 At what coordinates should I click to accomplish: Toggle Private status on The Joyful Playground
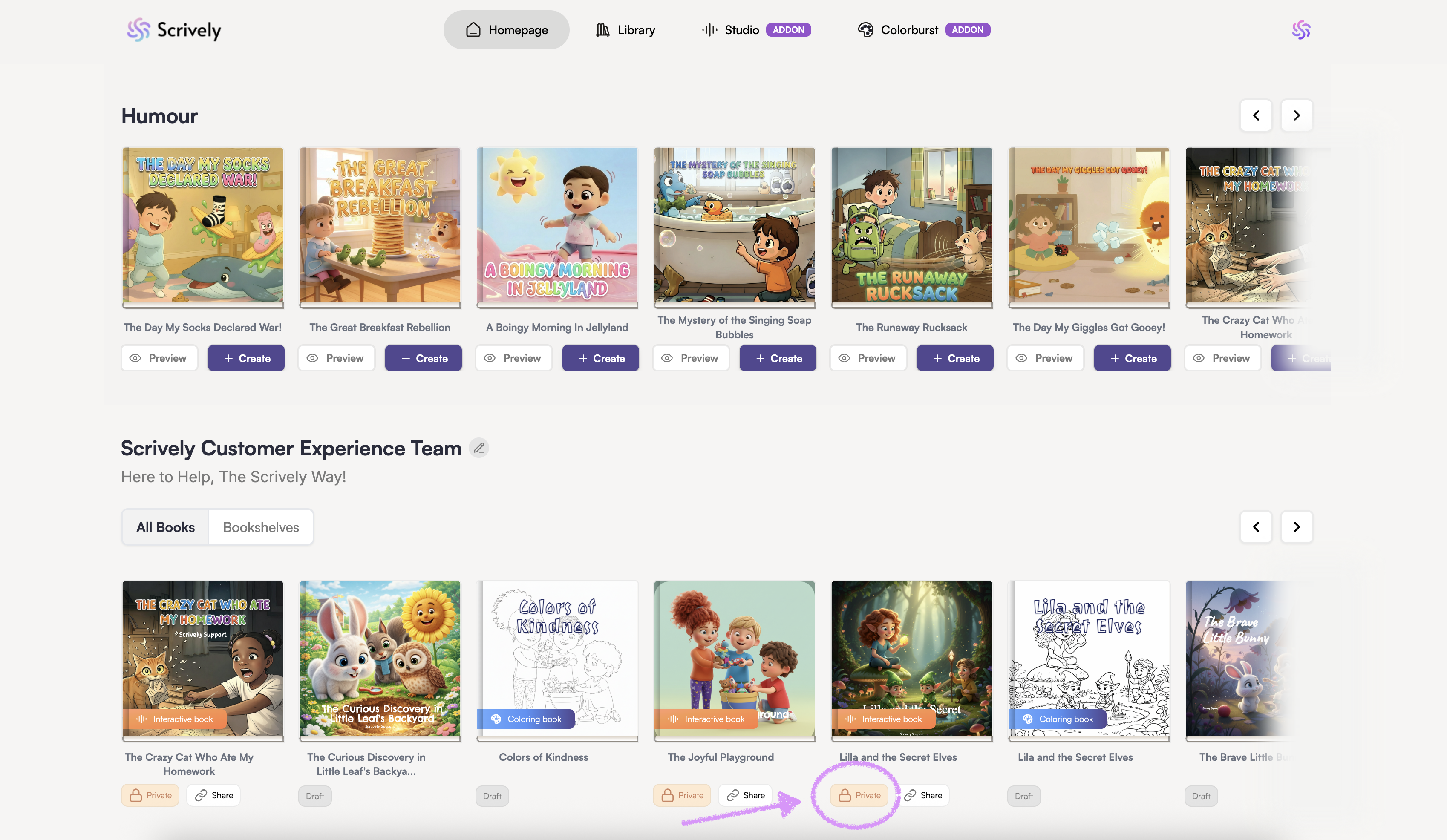click(x=682, y=795)
